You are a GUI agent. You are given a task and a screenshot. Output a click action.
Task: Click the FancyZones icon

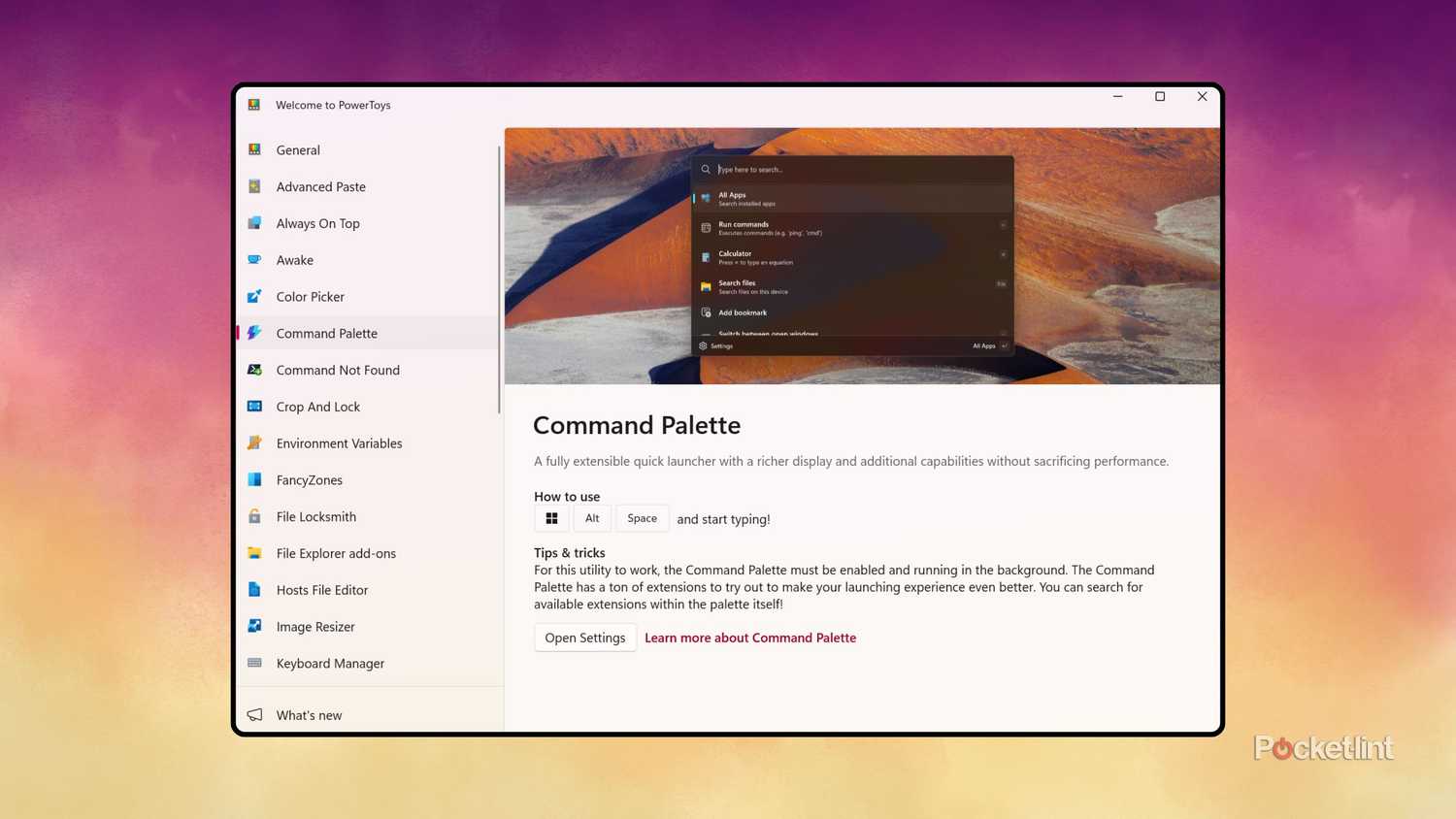pos(254,479)
